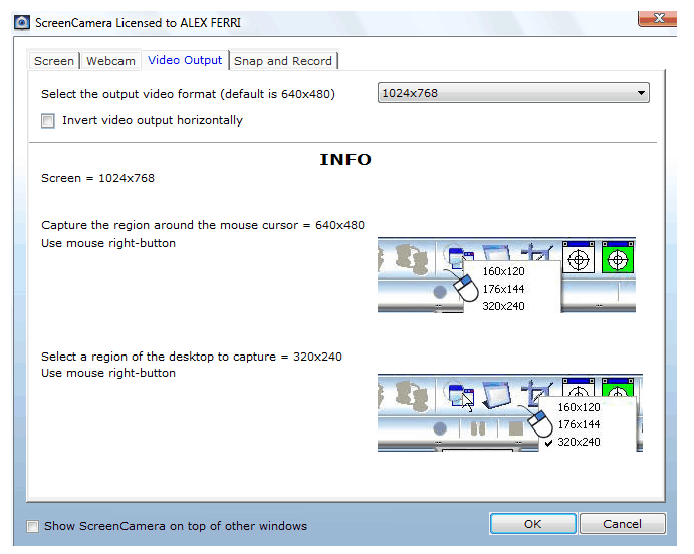Close the ScreenCamera settings window
Image resolution: width=694 pixels, height=554 pixels.
(x=657, y=19)
